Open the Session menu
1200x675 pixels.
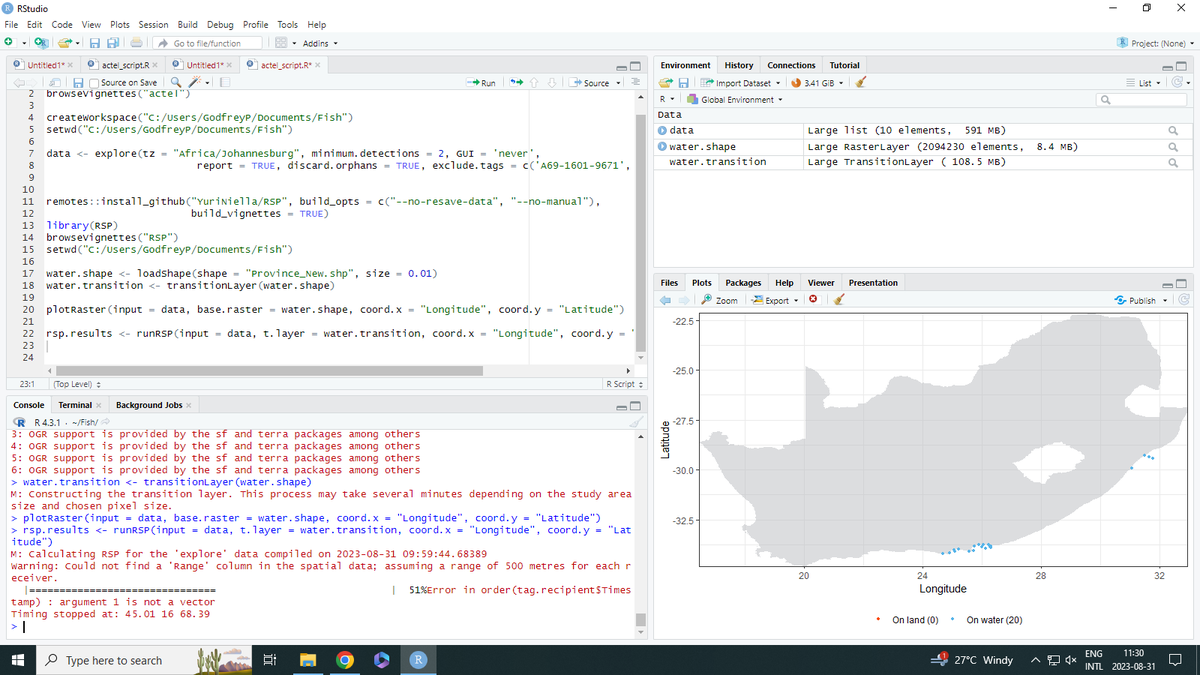pos(153,24)
